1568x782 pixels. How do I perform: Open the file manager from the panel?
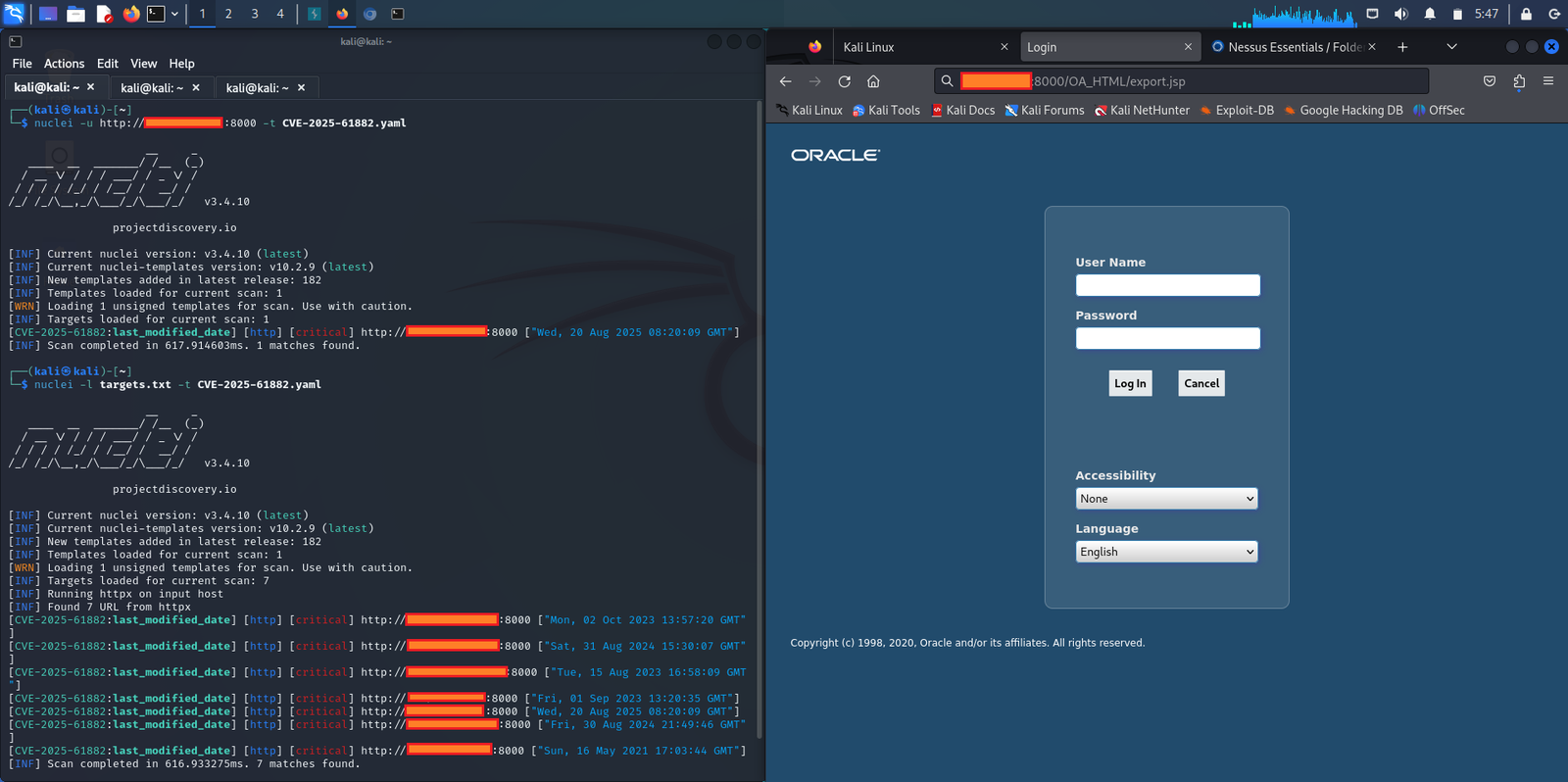[x=75, y=14]
